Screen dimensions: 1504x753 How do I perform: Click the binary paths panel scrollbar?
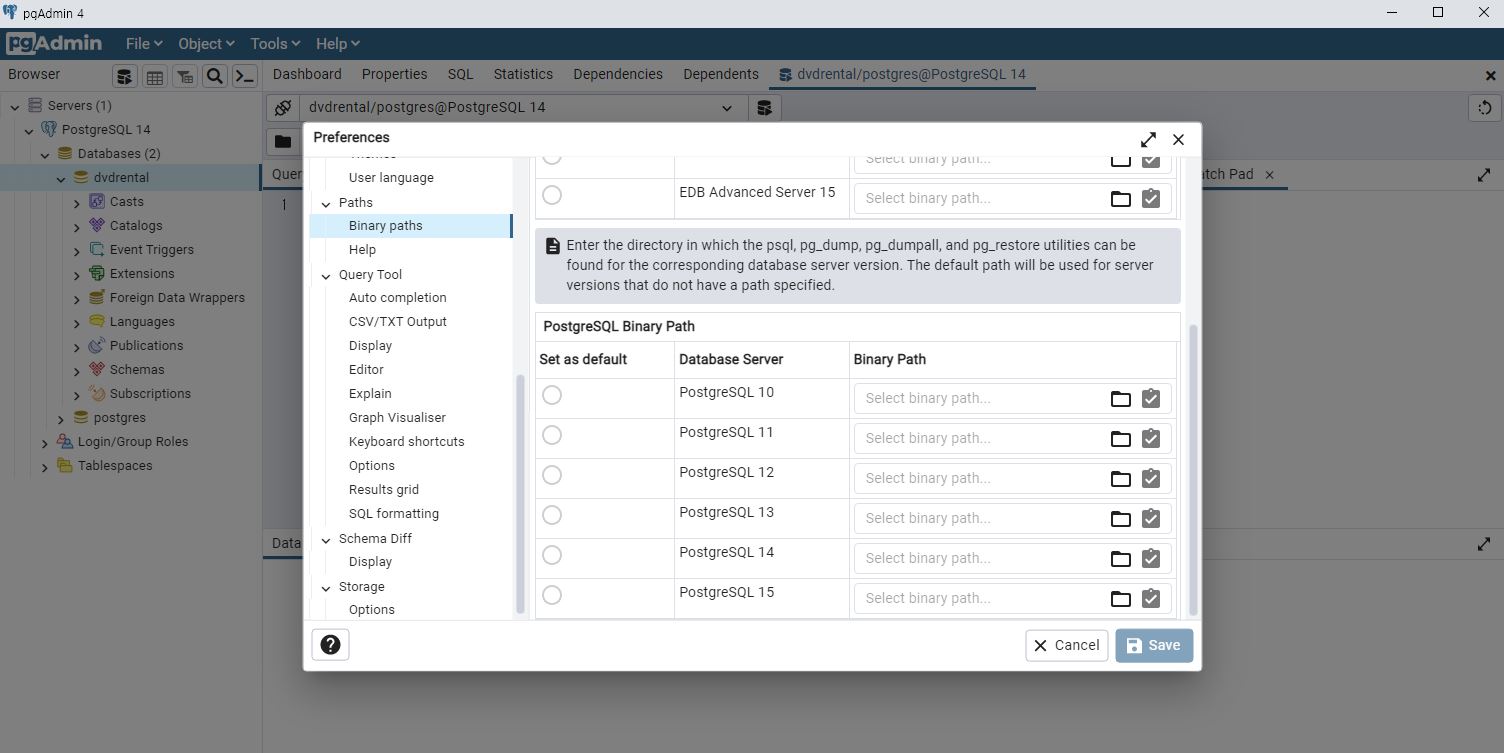(x=1193, y=470)
